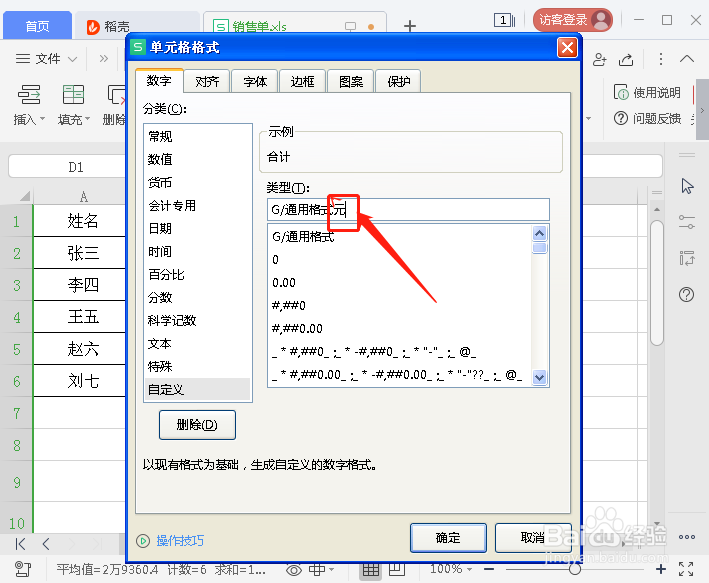Click the 插入 insert icon
This screenshot has width=709, height=583.
coord(29,95)
